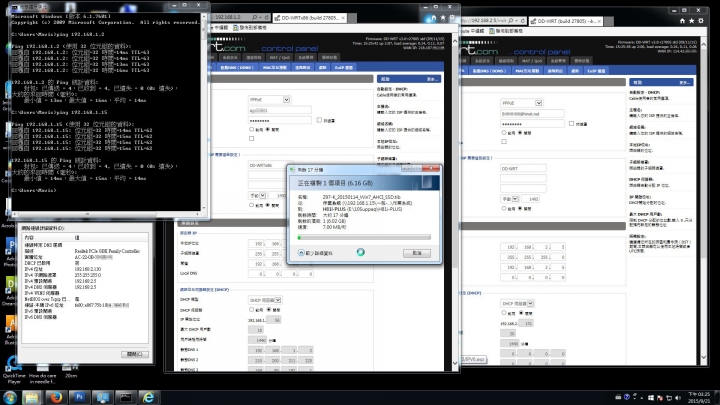Close the DD-WRTx86 browser tab
Image resolution: width=720 pixels, height=405 pixels.
(x=343, y=18)
